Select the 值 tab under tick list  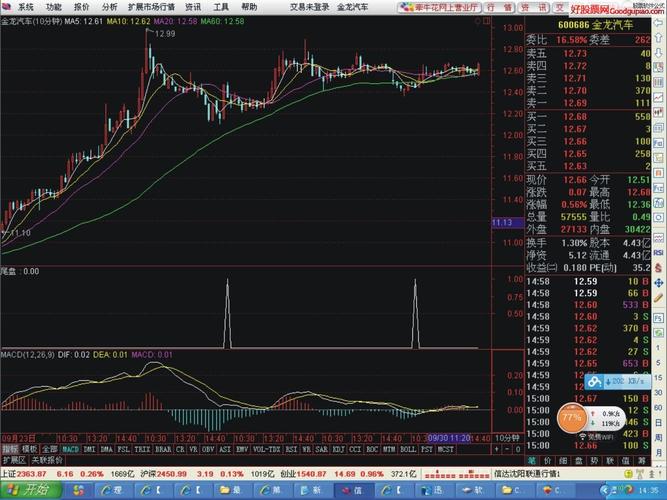click(625, 460)
